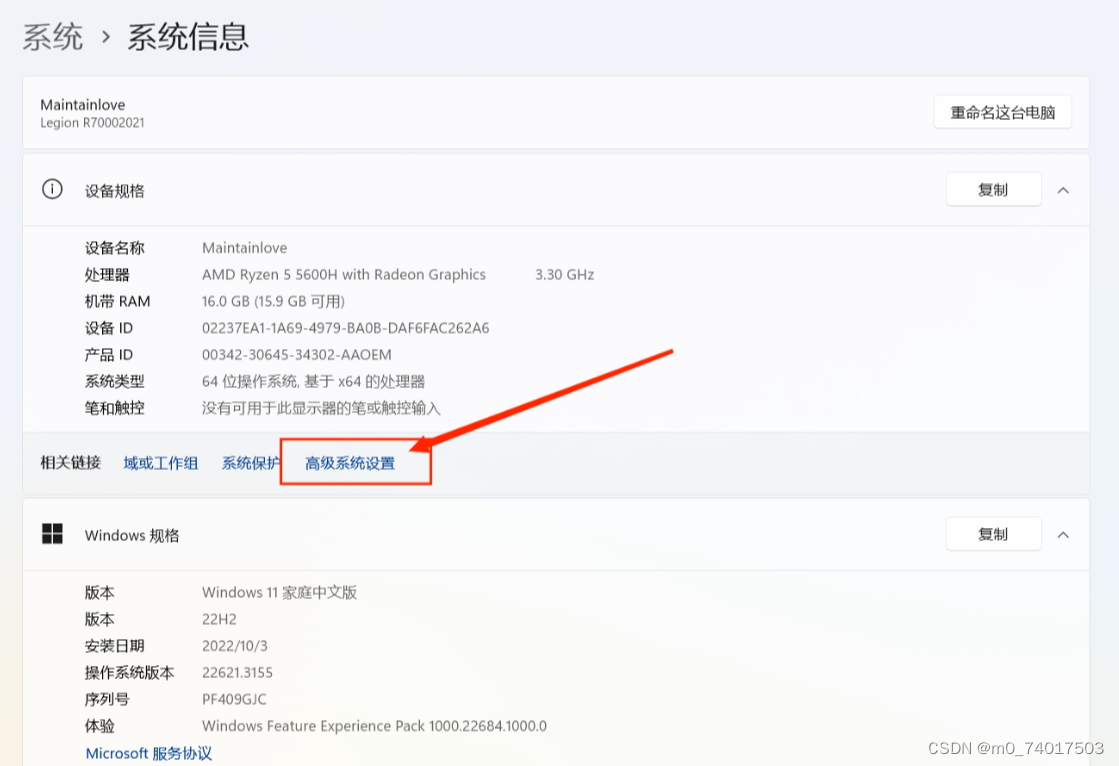Click the info icon beside 设备规格
This screenshot has width=1119, height=766.
click(x=52, y=189)
